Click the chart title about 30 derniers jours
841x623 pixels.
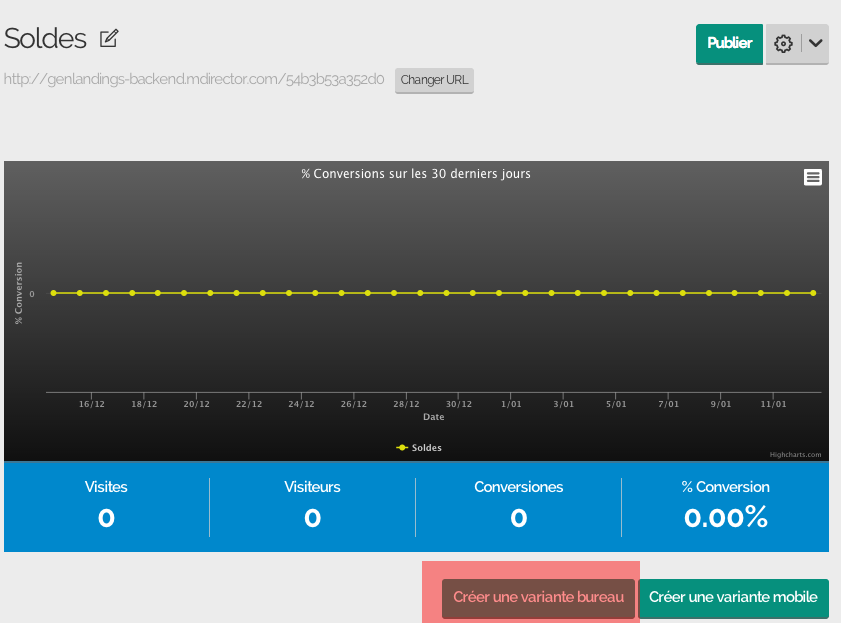tap(416, 174)
